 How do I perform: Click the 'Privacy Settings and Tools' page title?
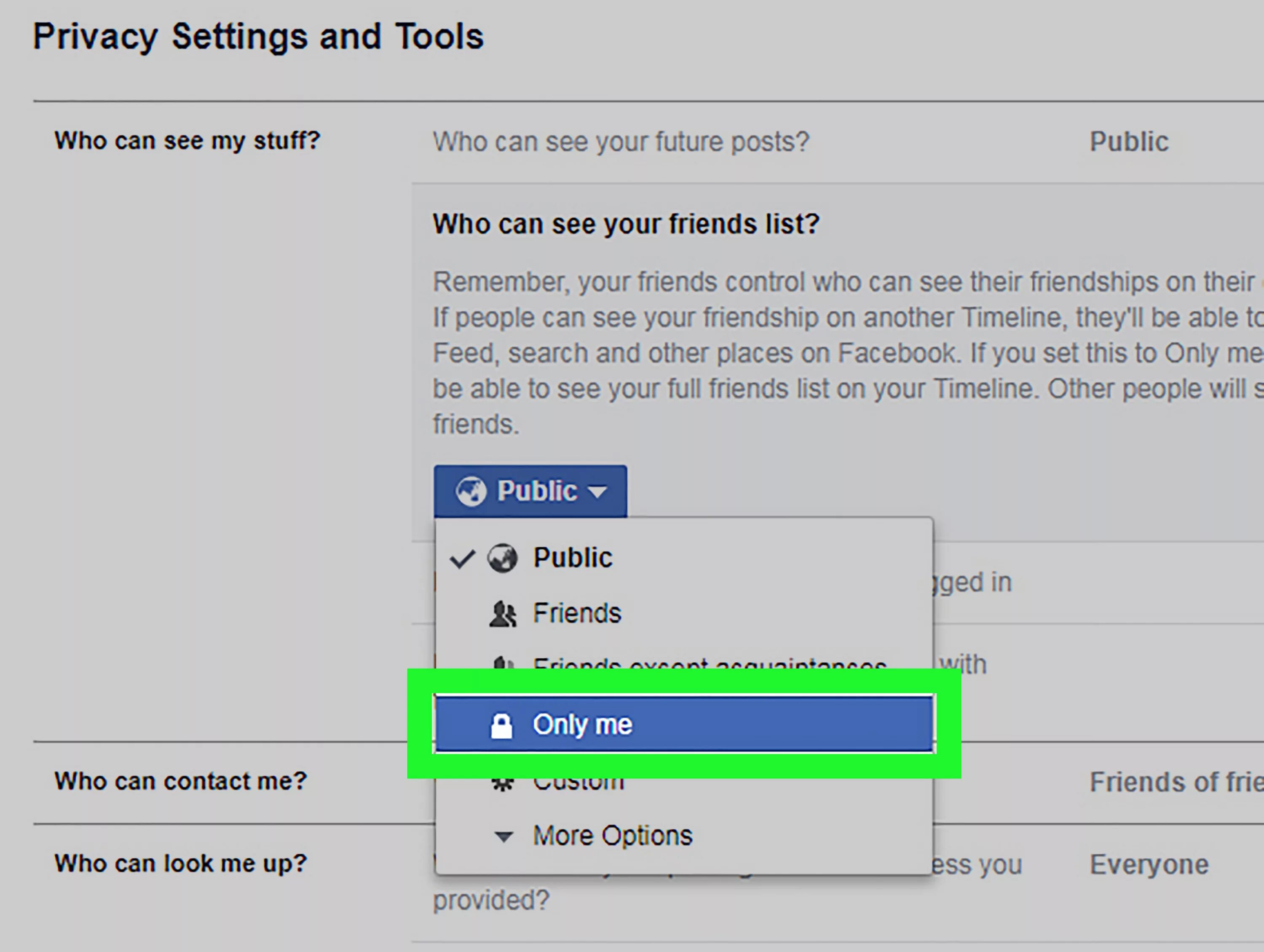pos(258,37)
